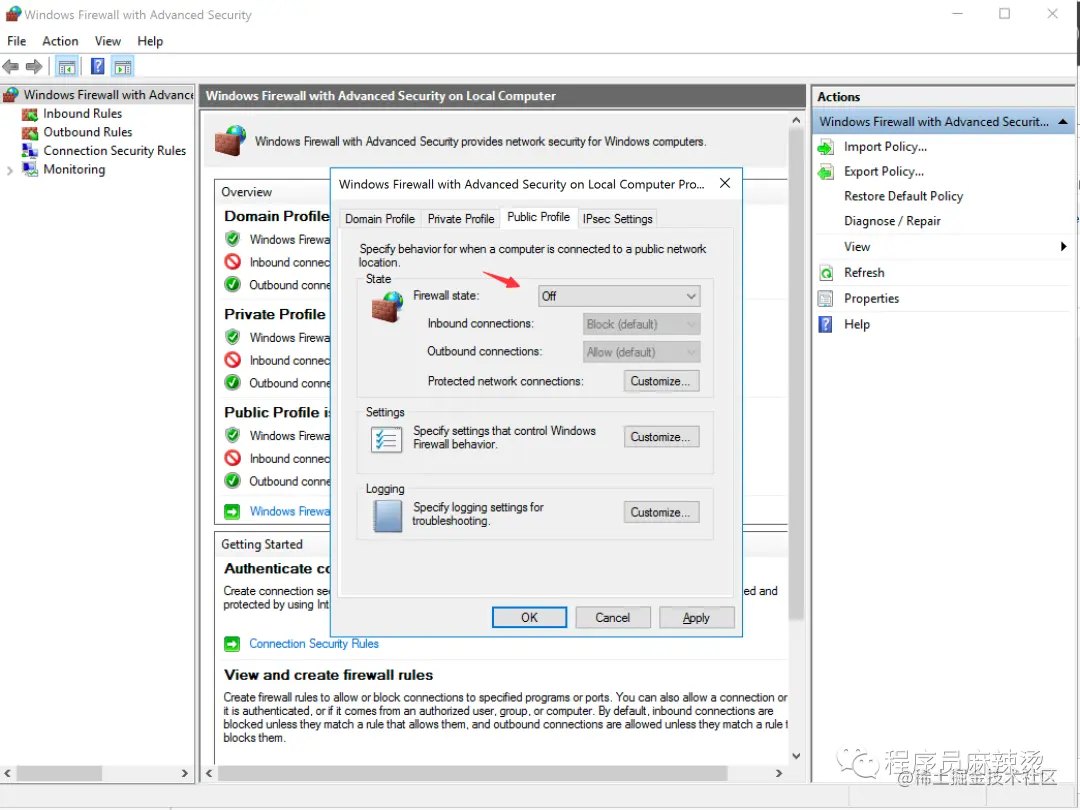Expand the View submenu arrow in Actions

1063,247
